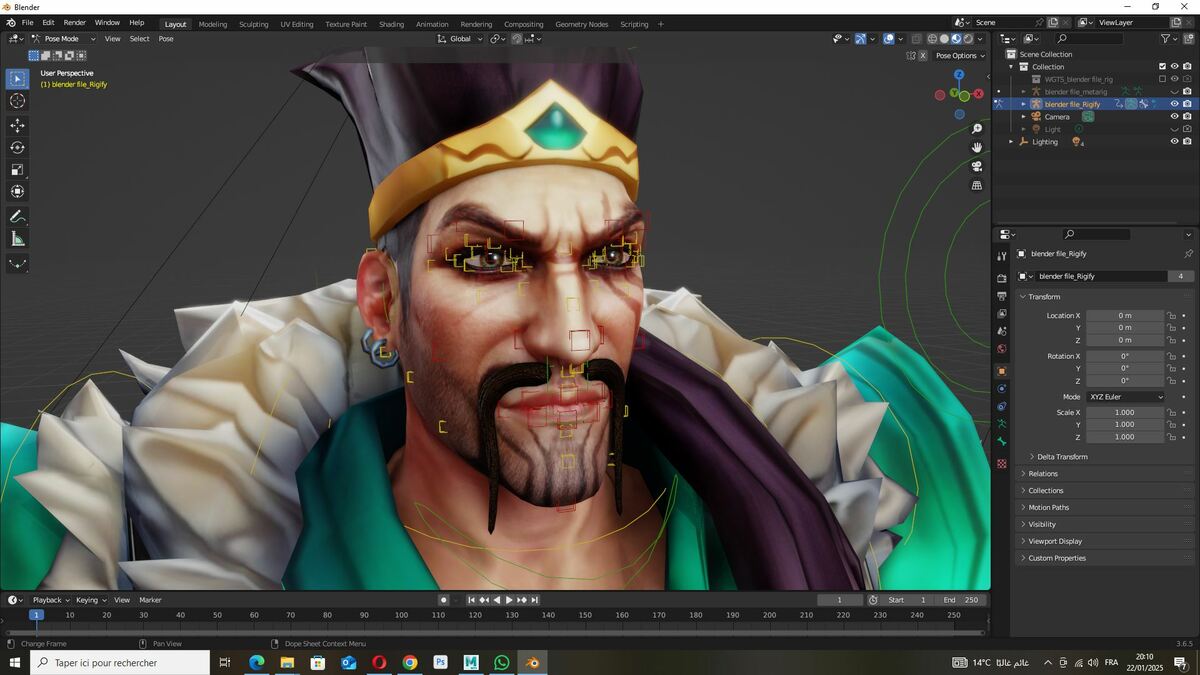This screenshot has width=1200, height=675.
Task: Open the Object properties tab
Action: (x=1002, y=371)
